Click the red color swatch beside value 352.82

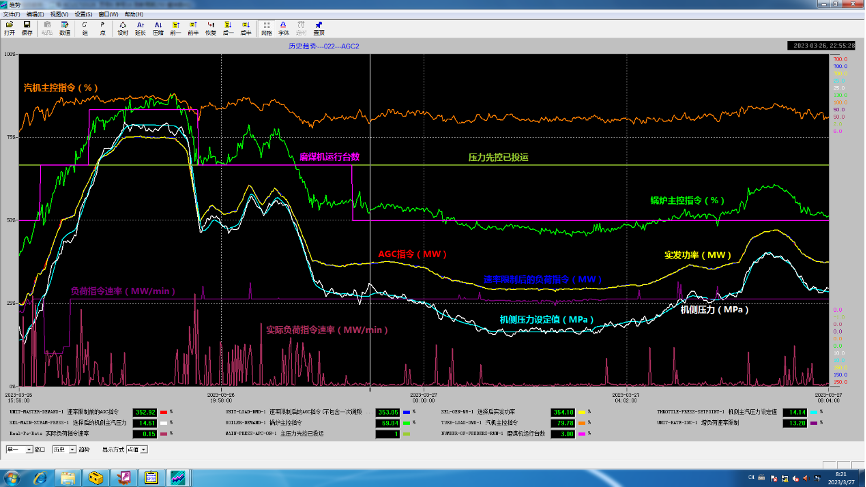click(x=164, y=412)
